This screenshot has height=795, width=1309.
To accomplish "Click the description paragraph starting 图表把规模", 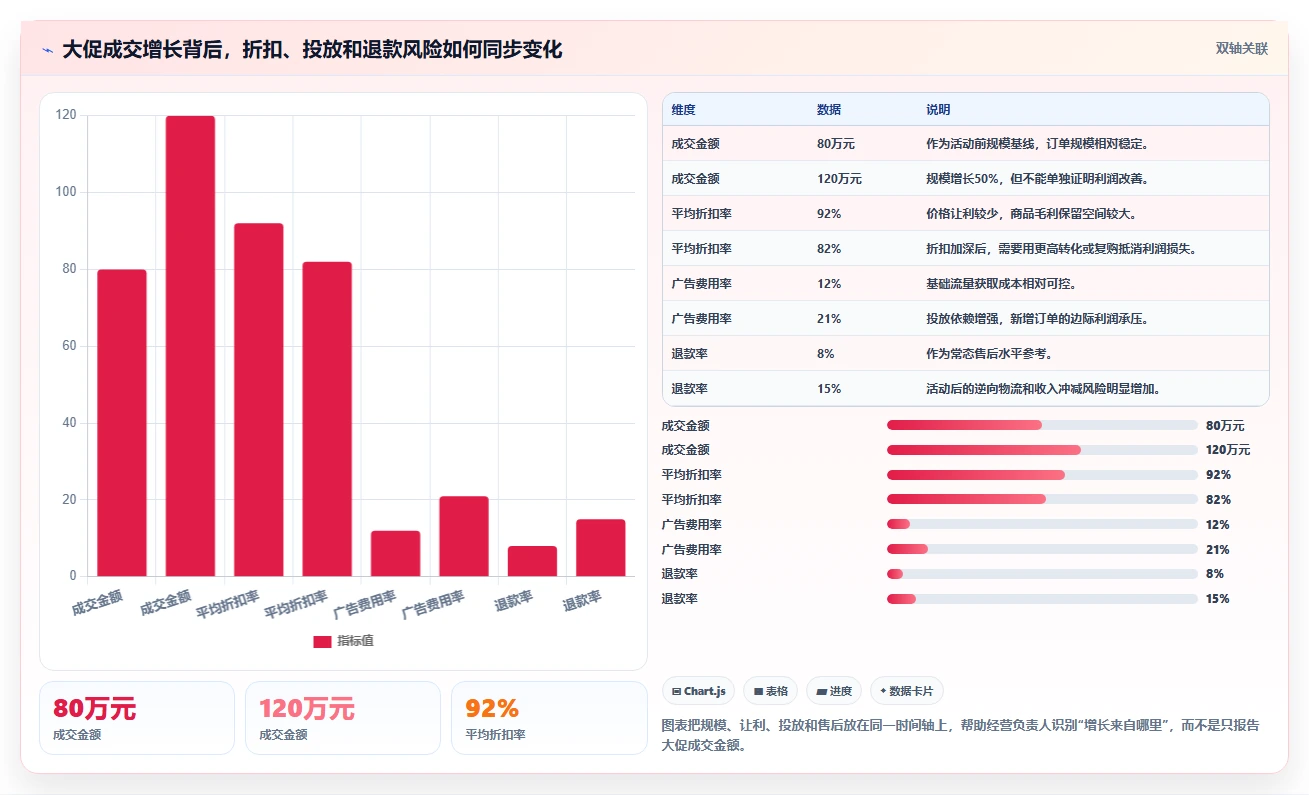I will (x=965, y=735).
